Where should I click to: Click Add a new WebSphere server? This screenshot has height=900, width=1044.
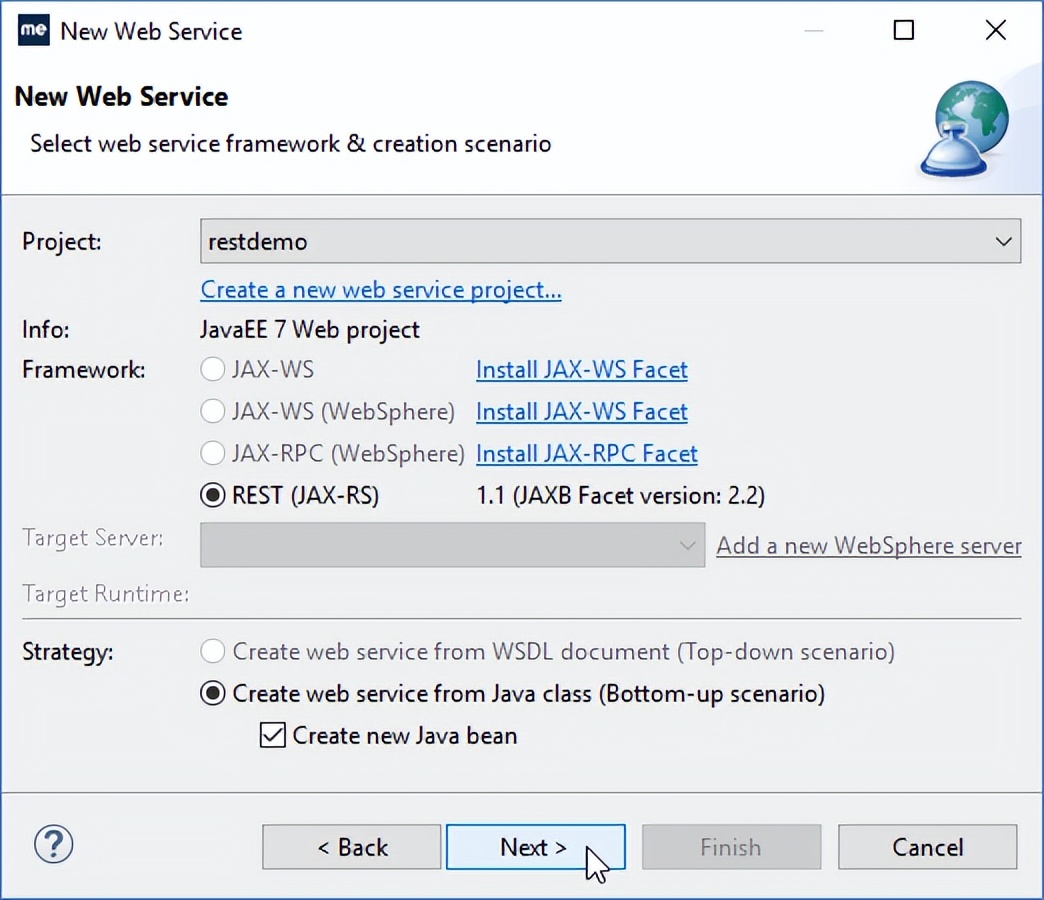pos(868,545)
